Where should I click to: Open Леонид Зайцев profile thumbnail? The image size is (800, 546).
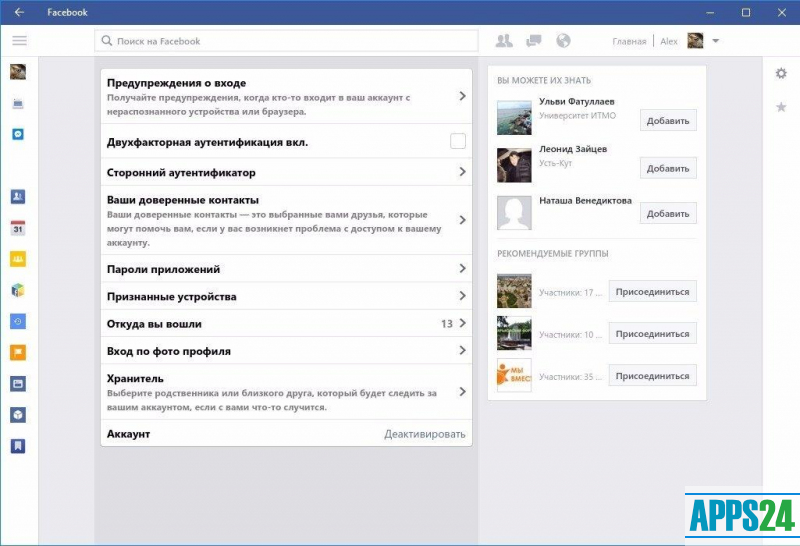pyautogui.click(x=514, y=165)
